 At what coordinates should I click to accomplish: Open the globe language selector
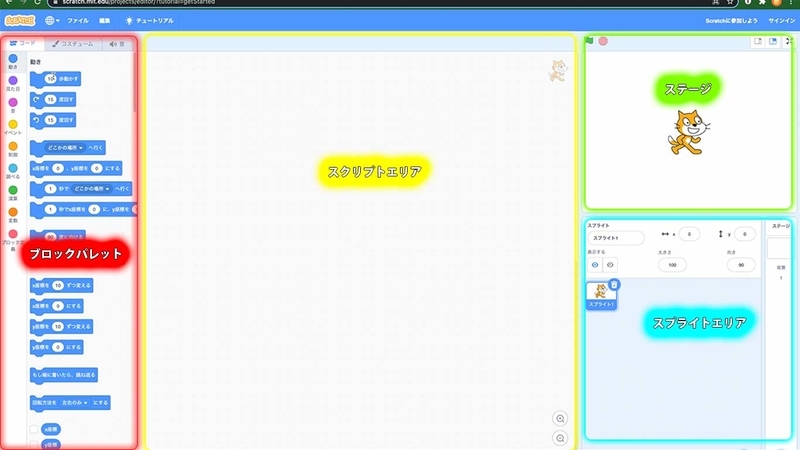(x=52, y=20)
